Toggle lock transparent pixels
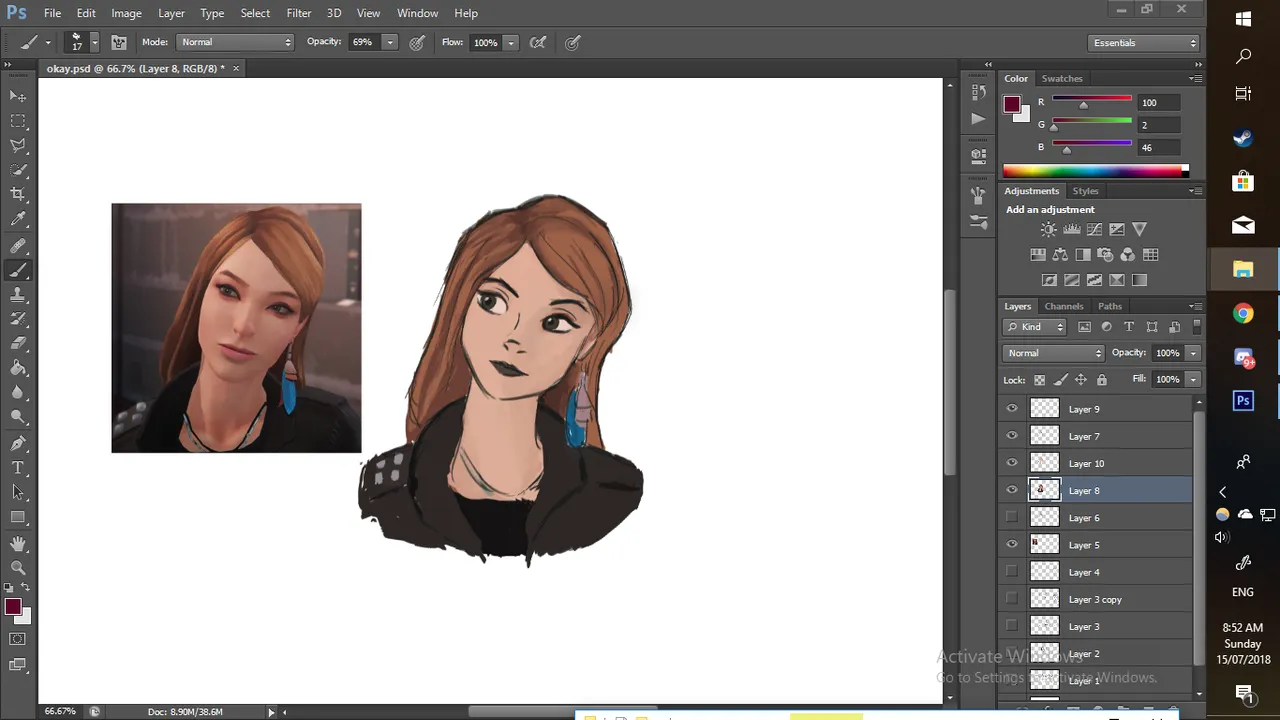This screenshot has height=720, width=1280. (1039, 380)
